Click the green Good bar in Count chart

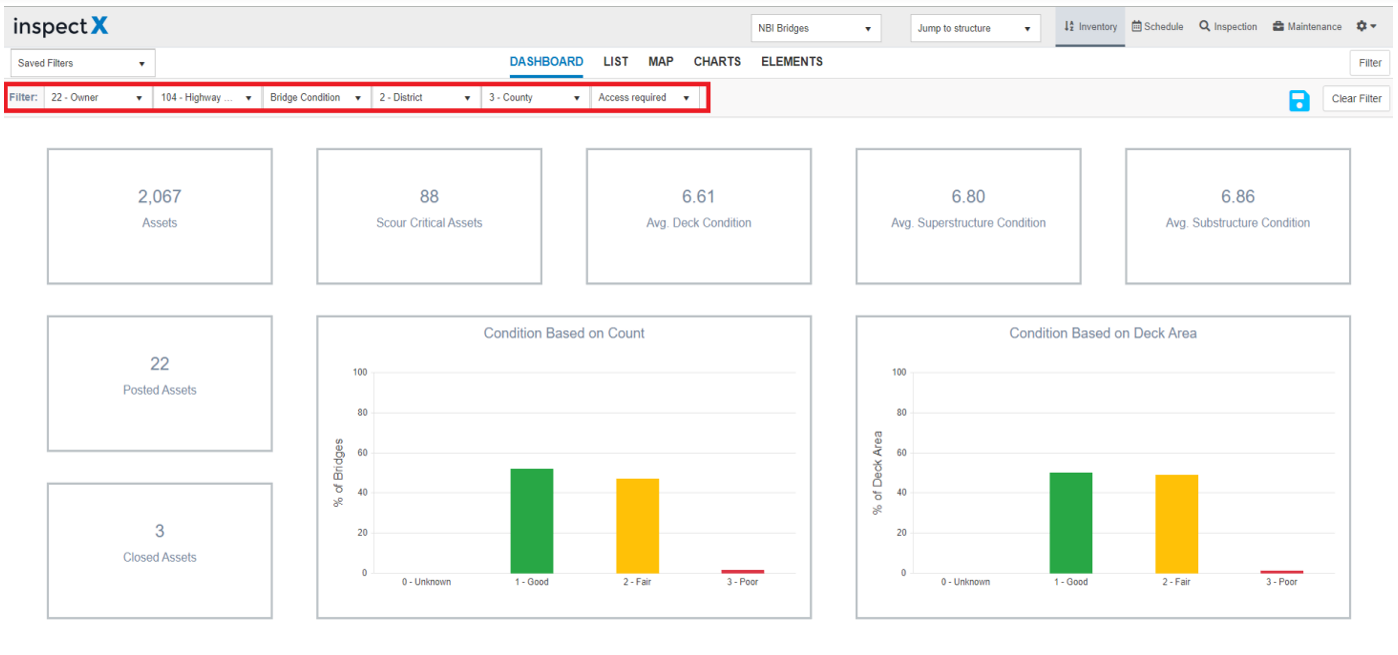pyautogui.click(x=532, y=521)
